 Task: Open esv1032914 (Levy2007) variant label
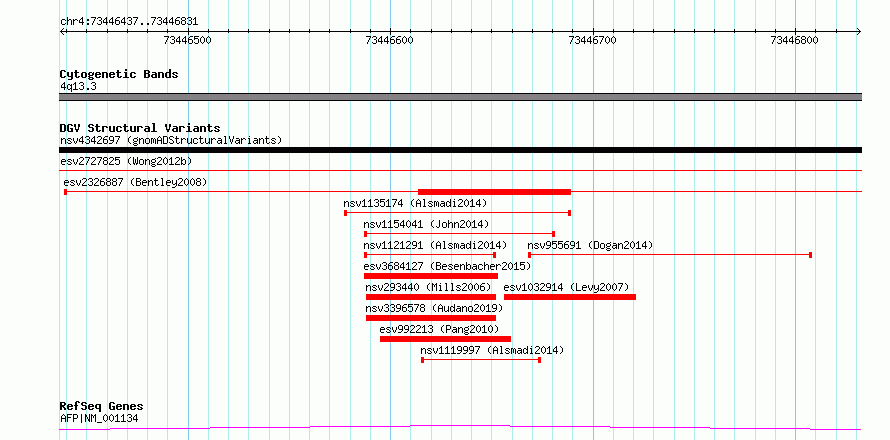566,287
